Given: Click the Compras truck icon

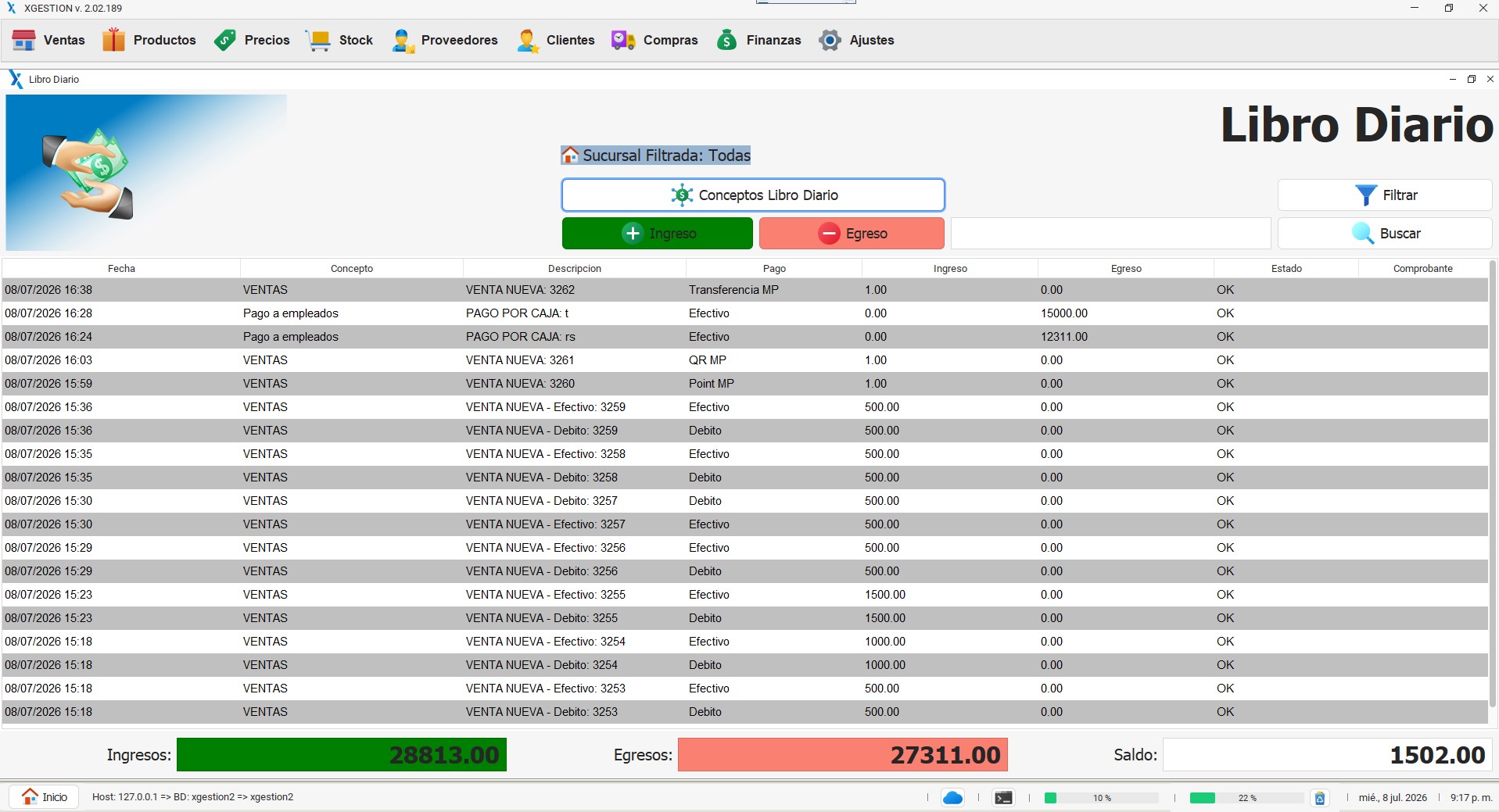Looking at the screenshot, I should [x=623, y=40].
